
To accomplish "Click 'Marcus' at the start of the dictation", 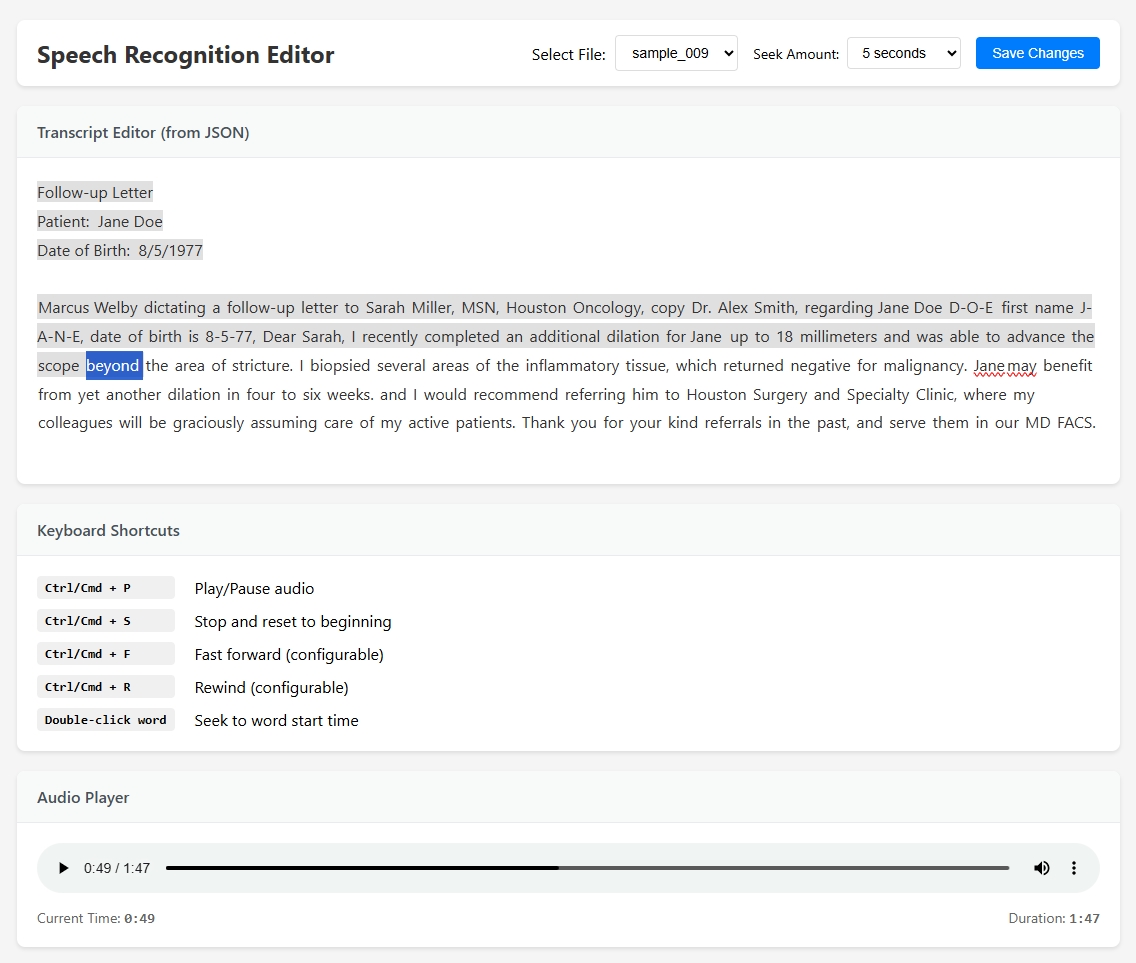I will 63,308.
